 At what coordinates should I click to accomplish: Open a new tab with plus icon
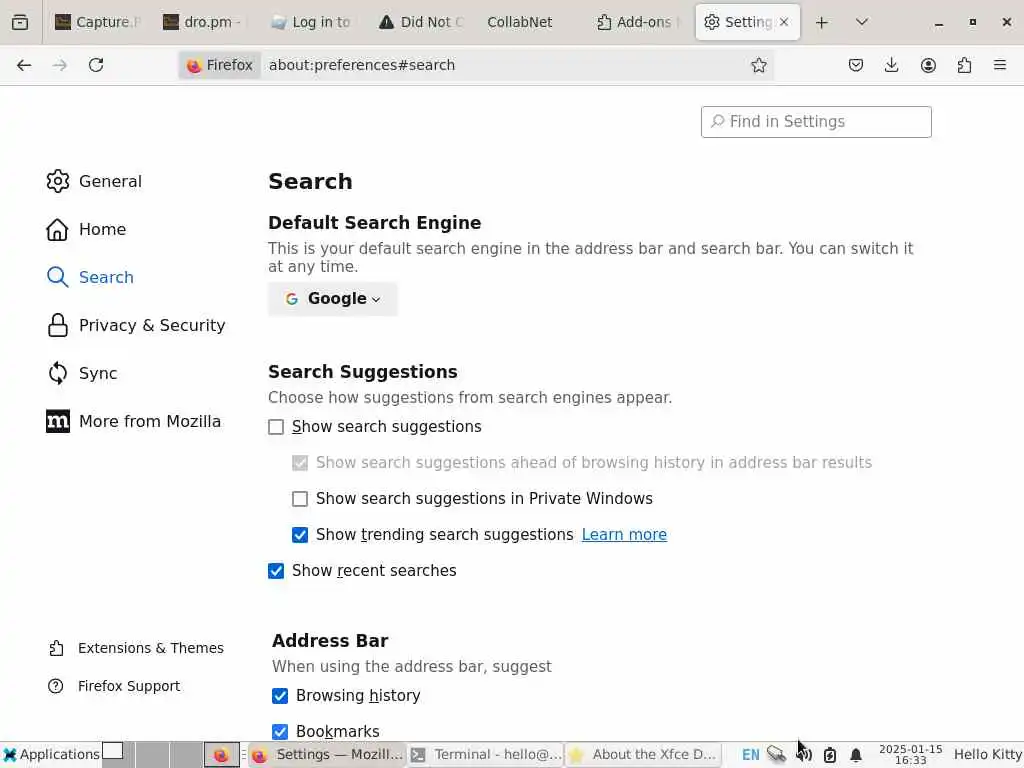(x=822, y=22)
